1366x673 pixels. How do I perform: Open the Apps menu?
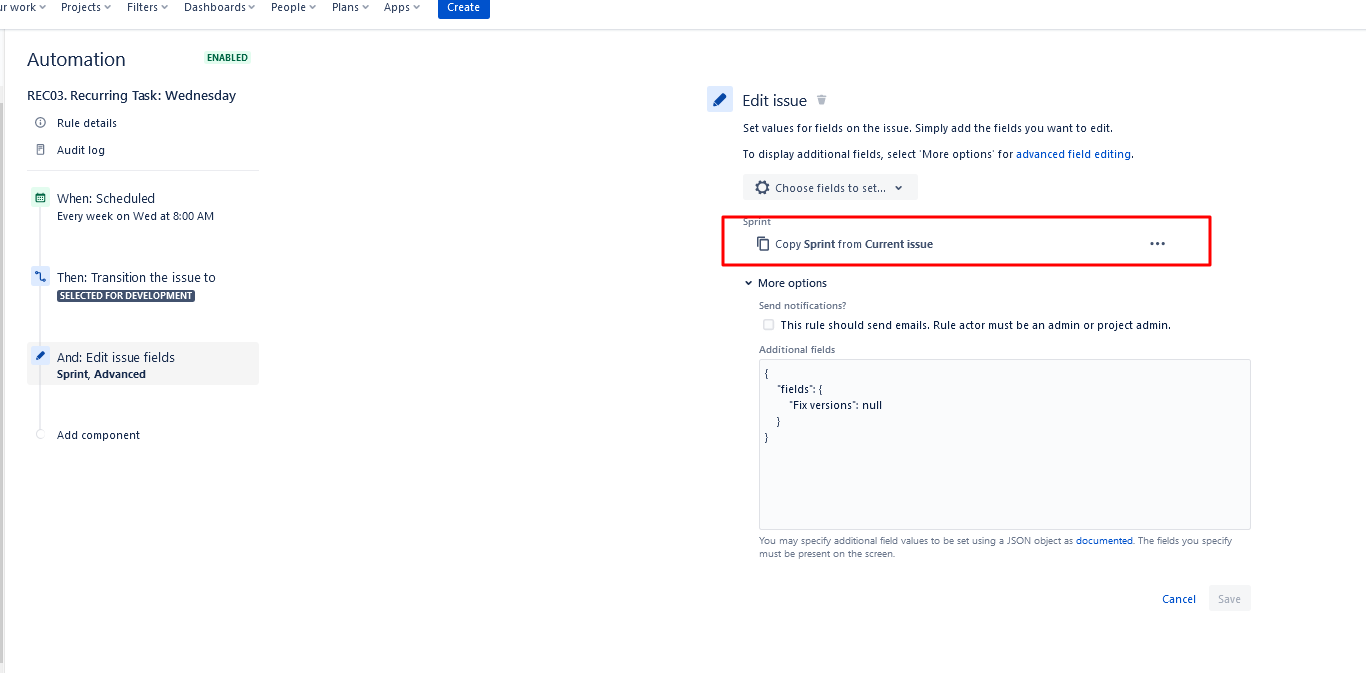point(402,7)
